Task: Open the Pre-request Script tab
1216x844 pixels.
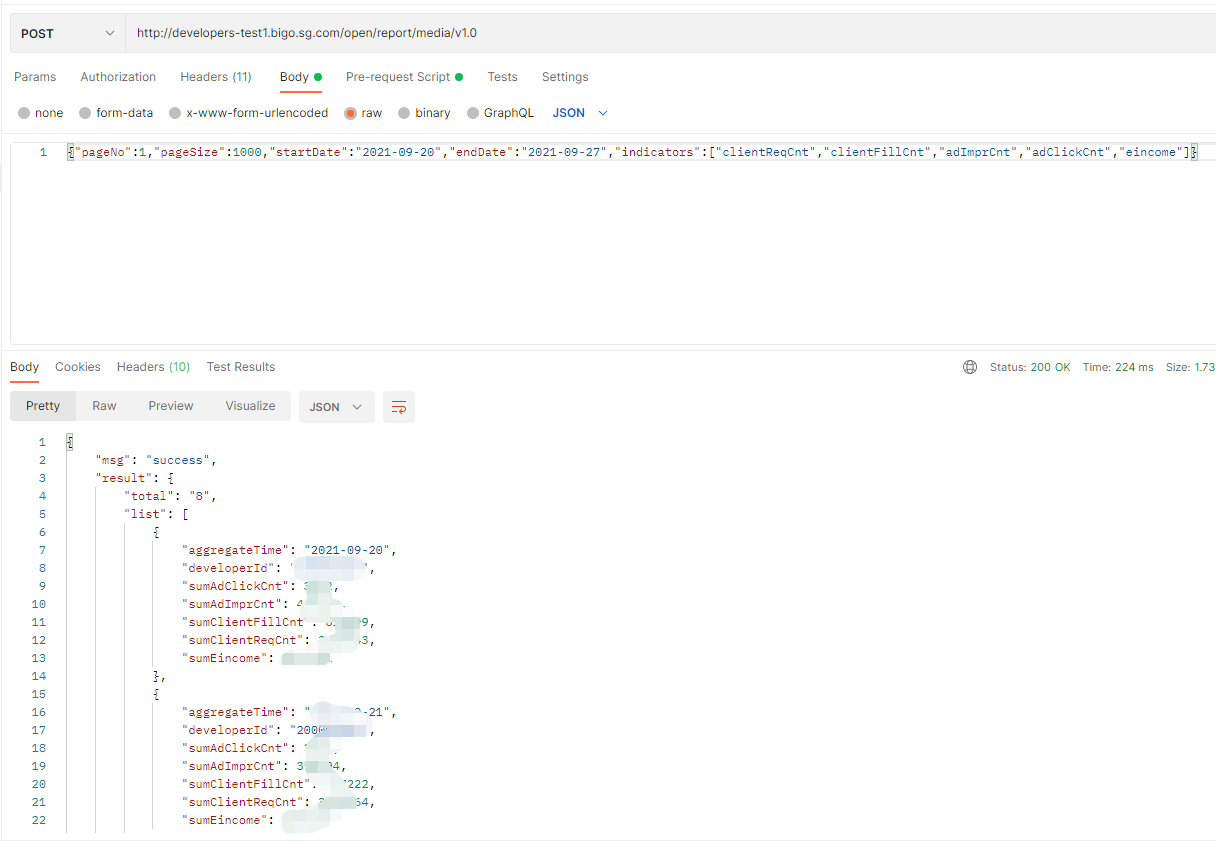Action: (x=398, y=77)
